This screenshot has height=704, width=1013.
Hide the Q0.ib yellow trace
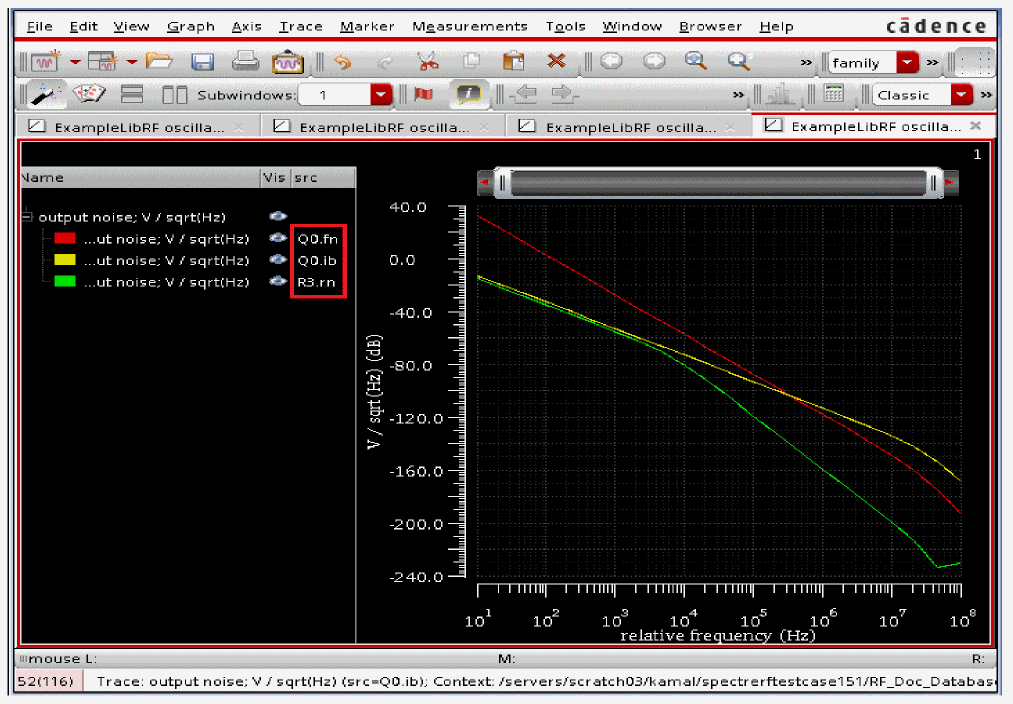click(278, 260)
